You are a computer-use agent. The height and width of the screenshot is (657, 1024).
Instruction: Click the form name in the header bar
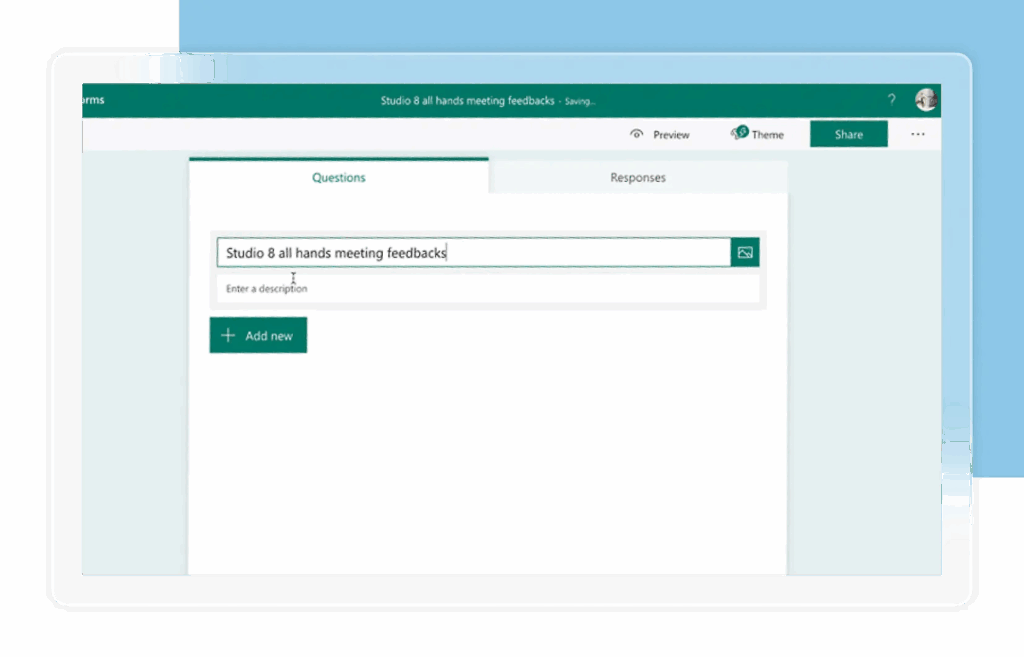click(x=467, y=101)
